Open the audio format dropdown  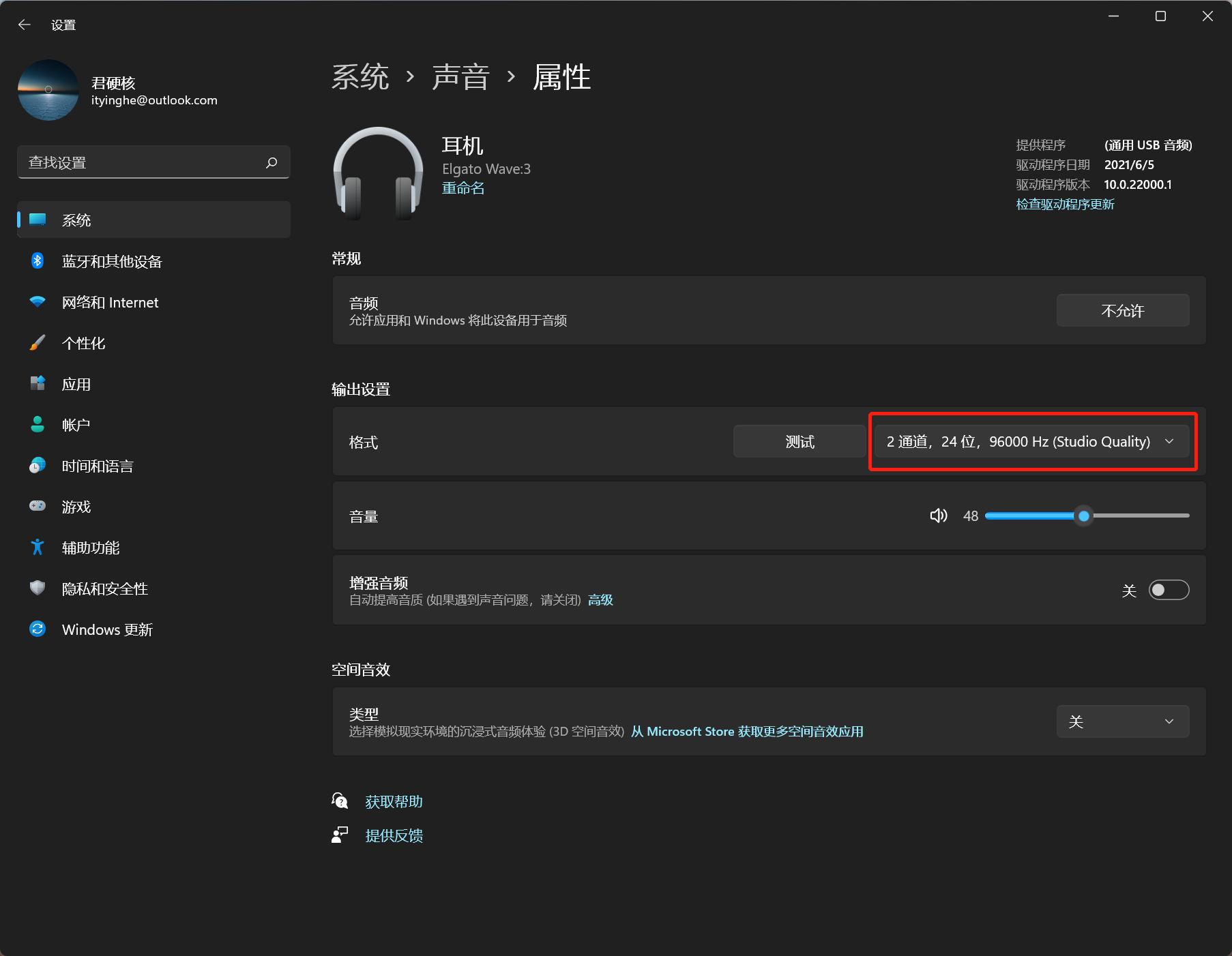(x=1031, y=441)
